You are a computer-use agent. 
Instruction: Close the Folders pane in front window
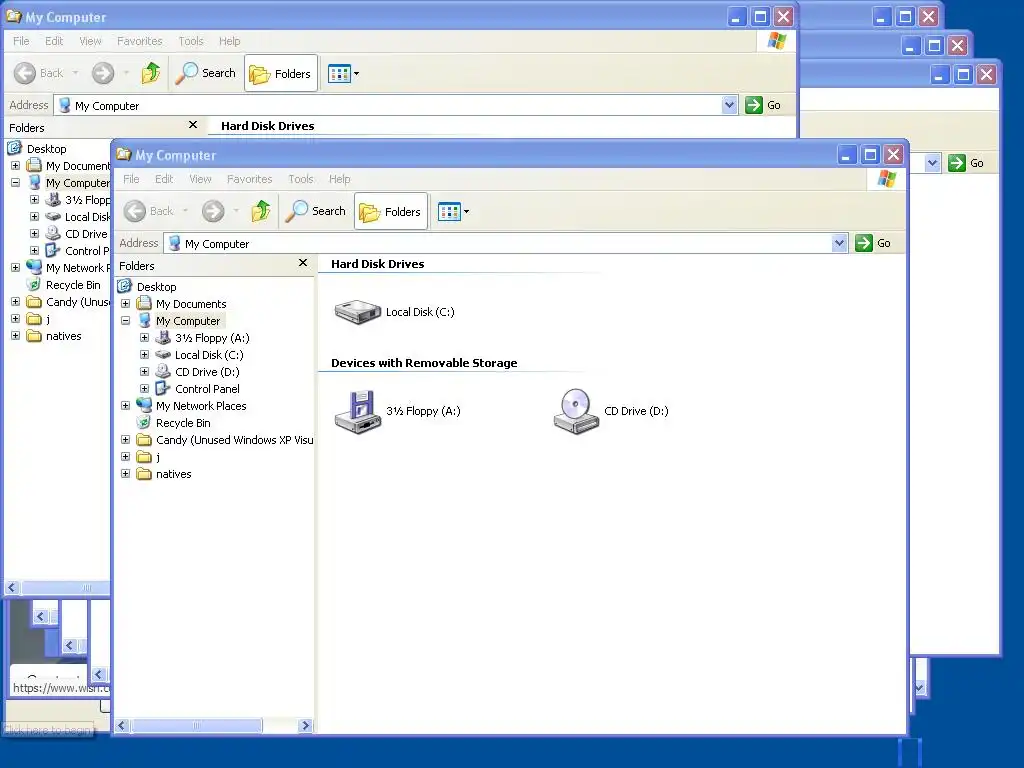302,263
